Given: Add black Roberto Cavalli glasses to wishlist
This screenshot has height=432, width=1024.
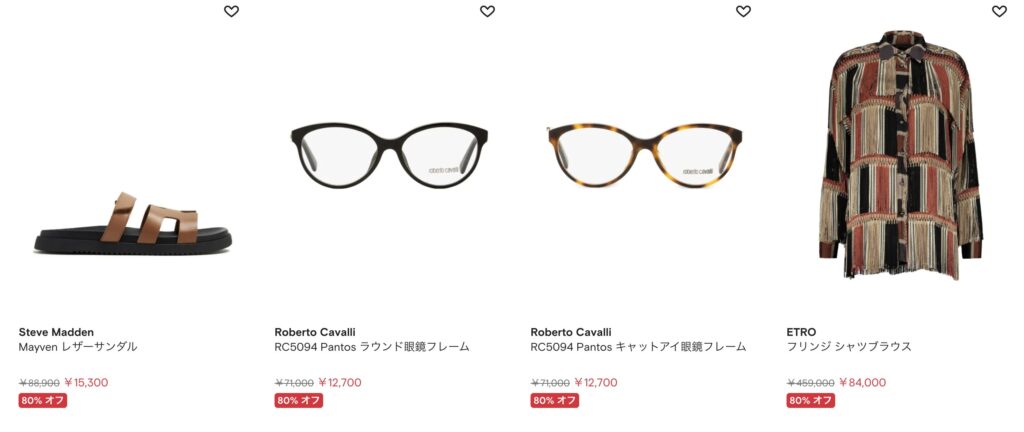Looking at the screenshot, I should (487, 11).
